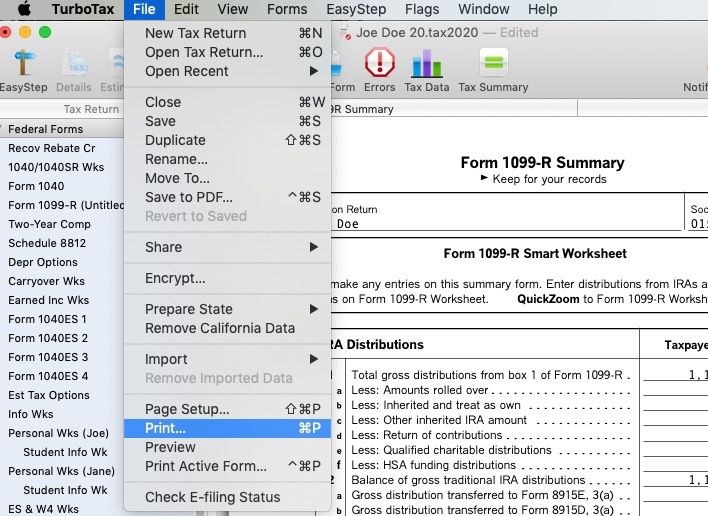The width and height of the screenshot is (708, 516).
Task: Choose Page Setup... menu item
Action: pos(228,409)
